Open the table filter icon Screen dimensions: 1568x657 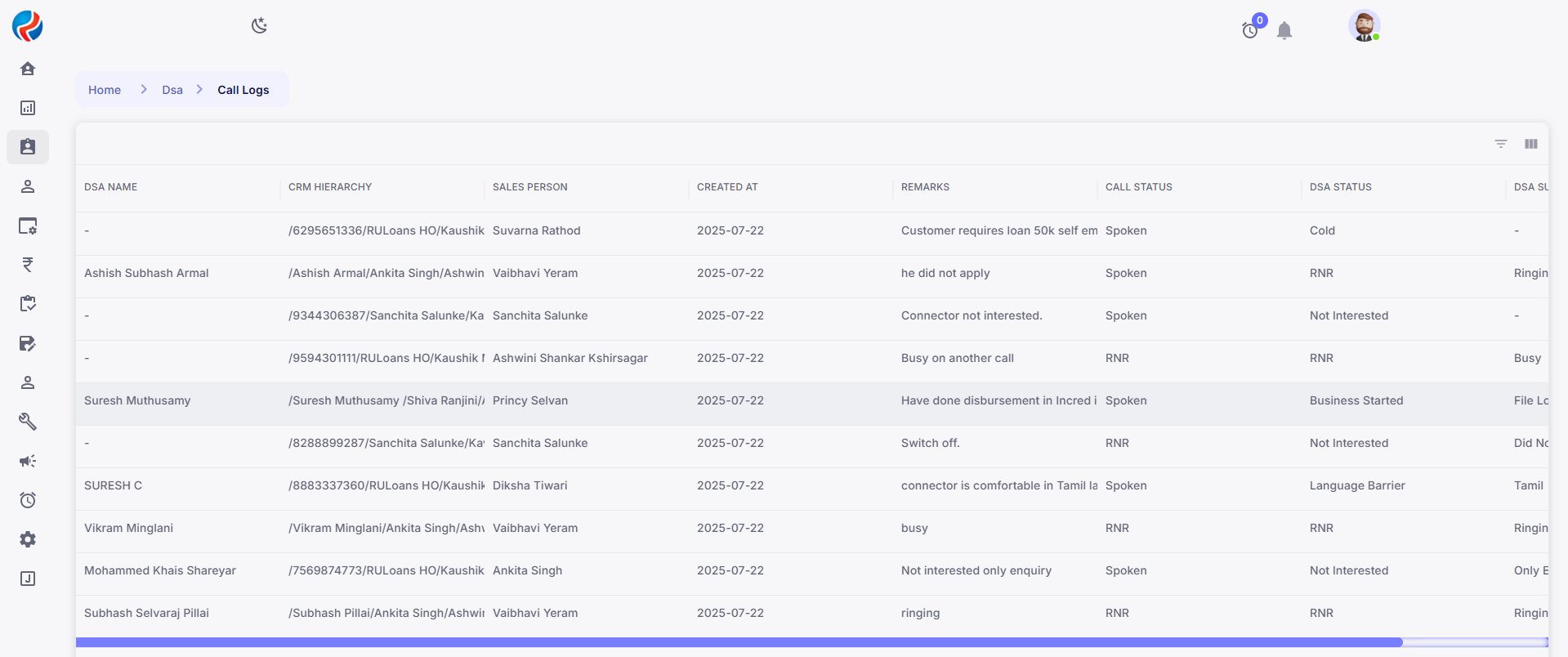[x=1500, y=144]
